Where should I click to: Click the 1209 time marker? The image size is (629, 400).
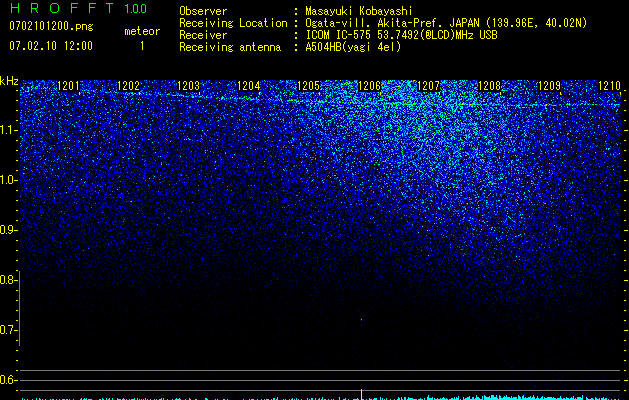549,86
